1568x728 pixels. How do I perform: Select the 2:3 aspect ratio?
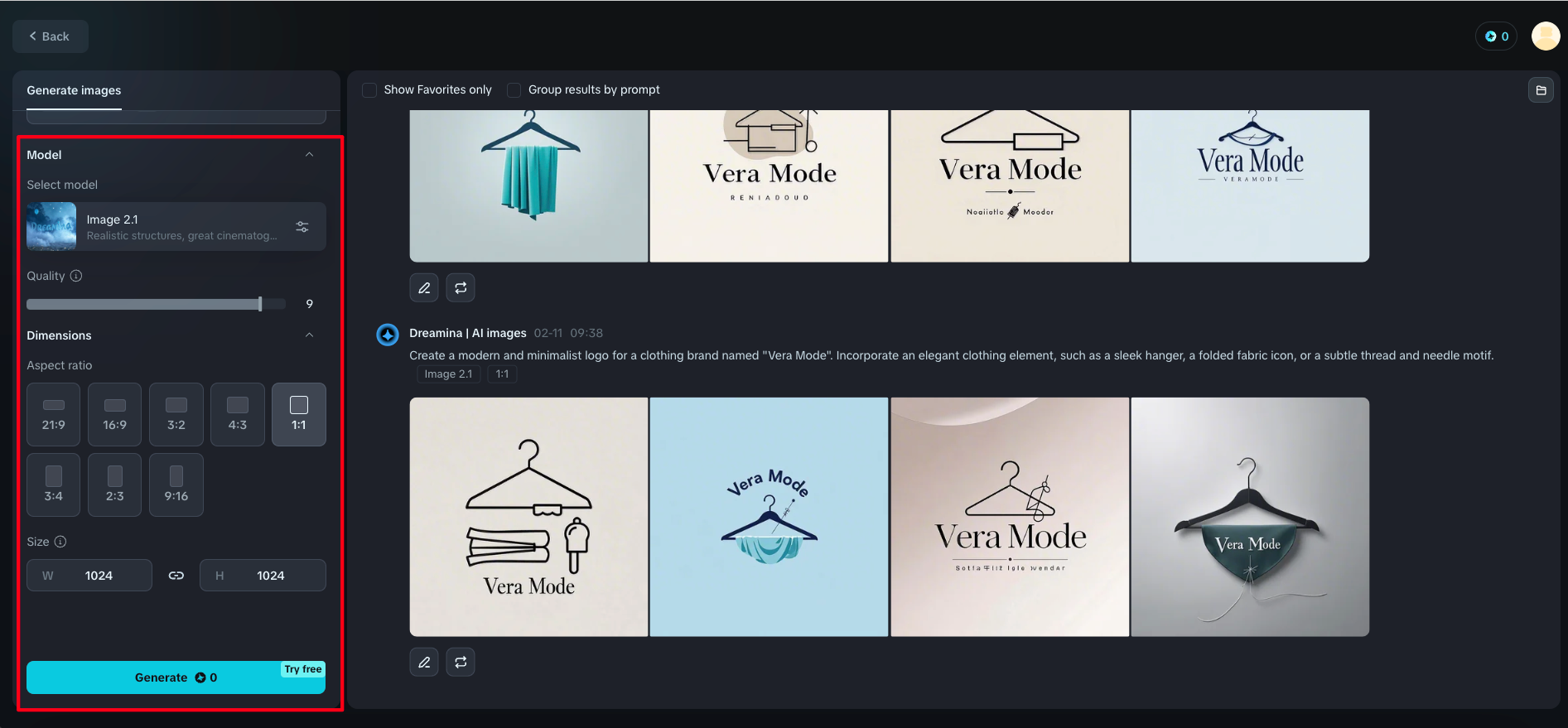pyautogui.click(x=115, y=485)
